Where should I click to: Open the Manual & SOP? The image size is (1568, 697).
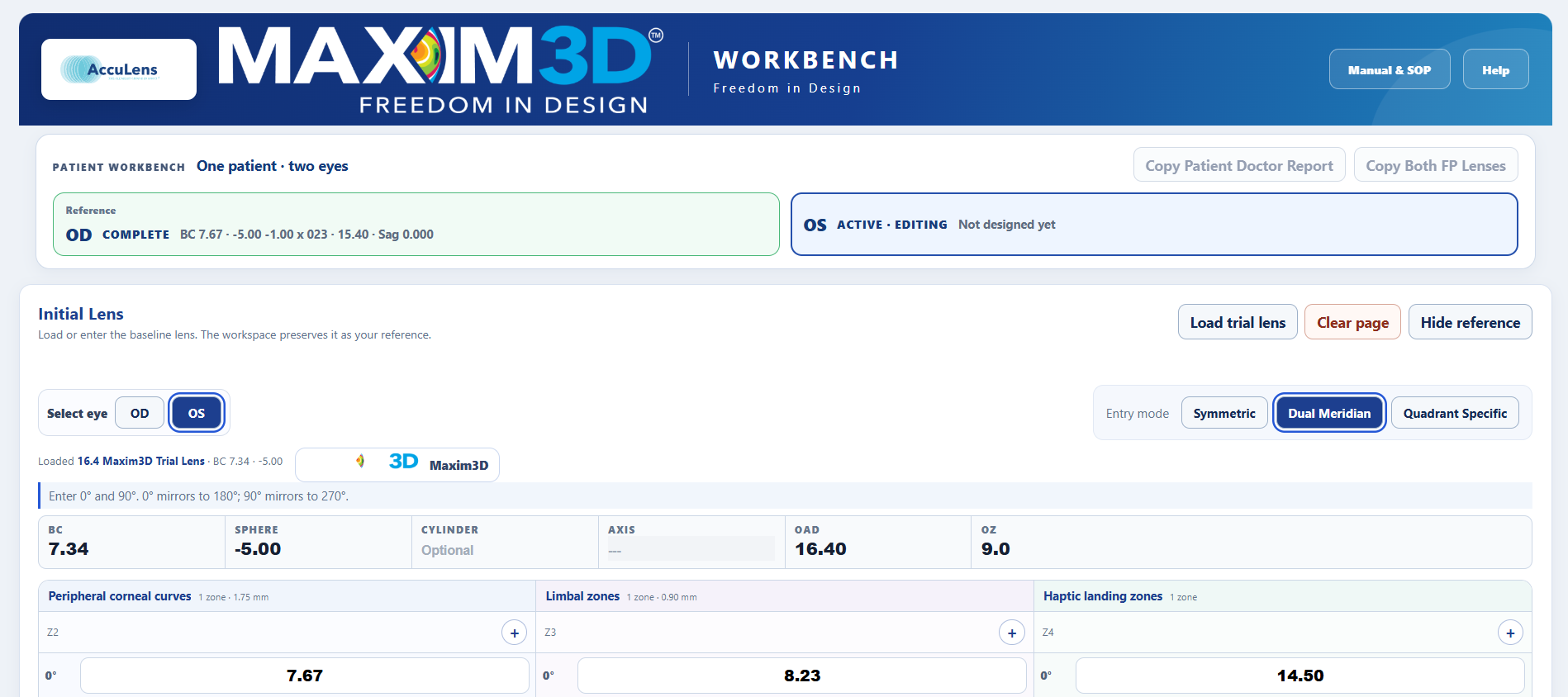pyautogui.click(x=1390, y=69)
